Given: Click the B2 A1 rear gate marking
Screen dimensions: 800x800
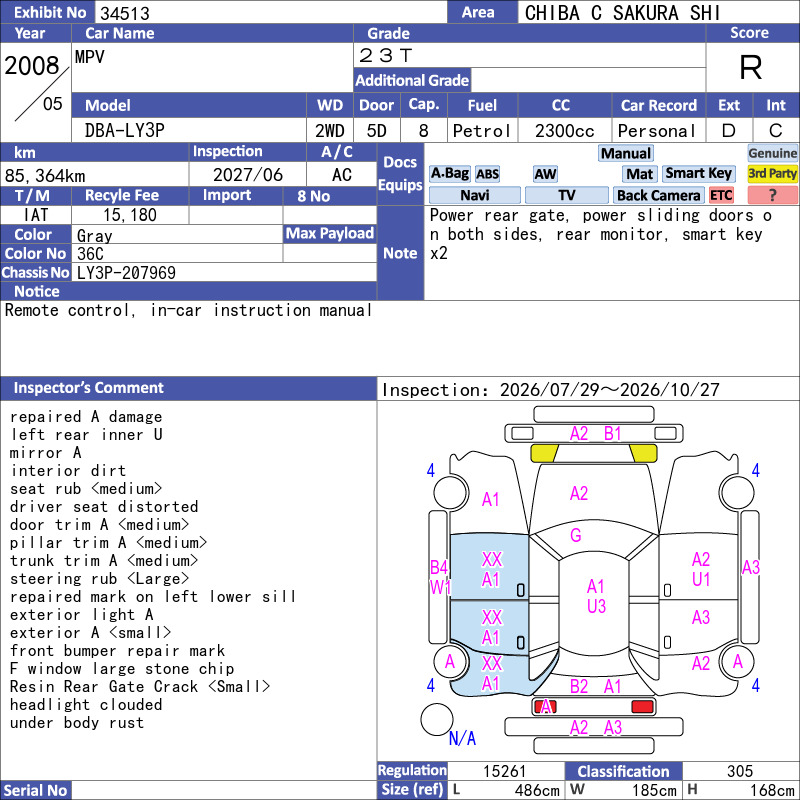Looking at the screenshot, I should pyautogui.click(x=595, y=686).
